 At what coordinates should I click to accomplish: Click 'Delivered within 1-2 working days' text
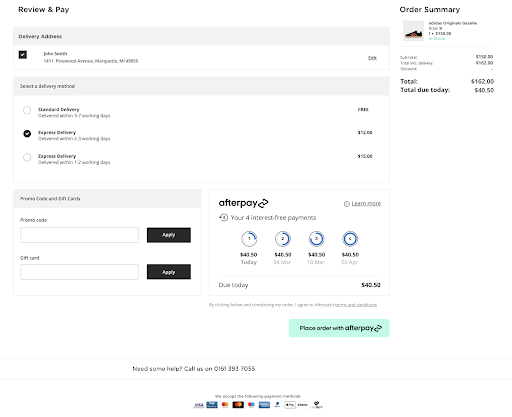[x=74, y=162]
